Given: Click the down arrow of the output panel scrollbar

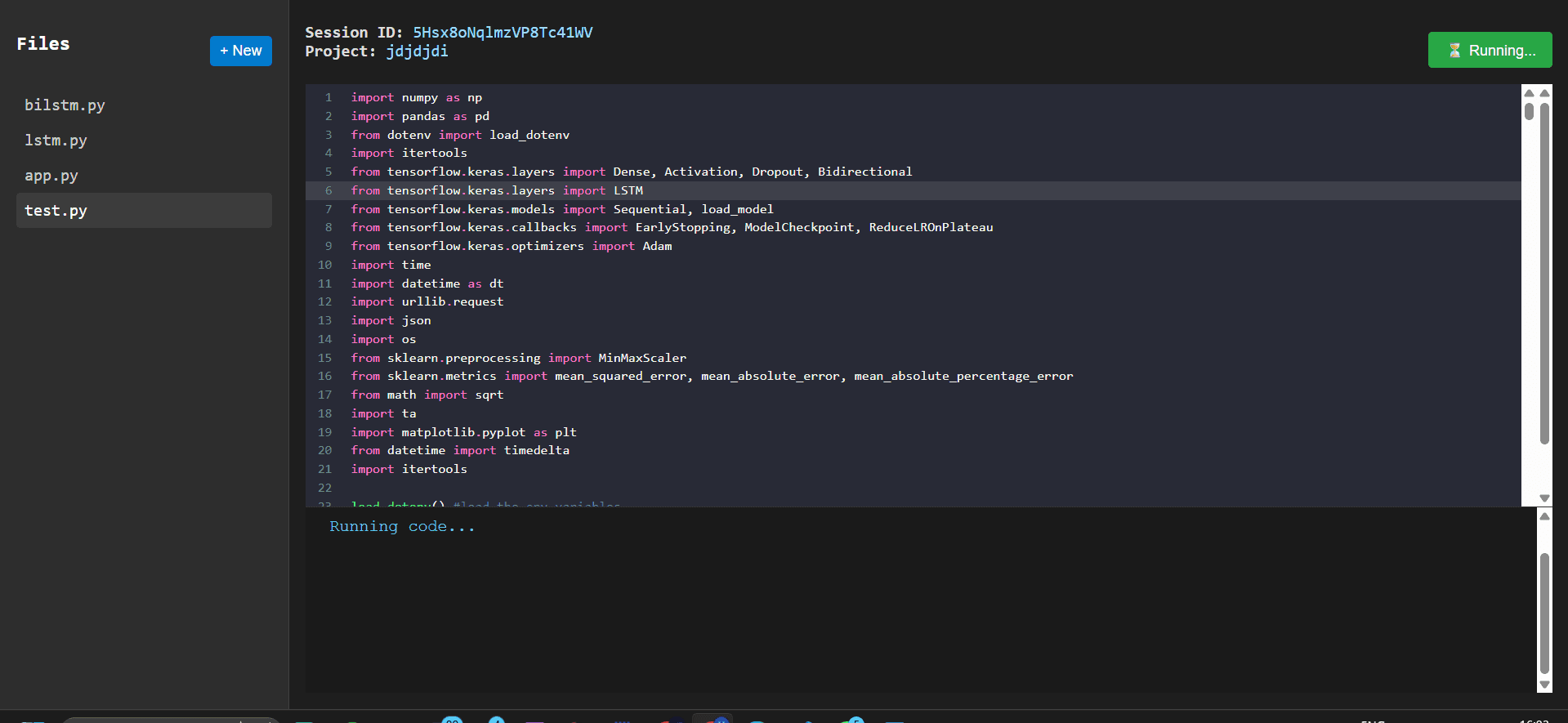Looking at the screenshot, I should pyautogui.click(x=1544, y=685).
